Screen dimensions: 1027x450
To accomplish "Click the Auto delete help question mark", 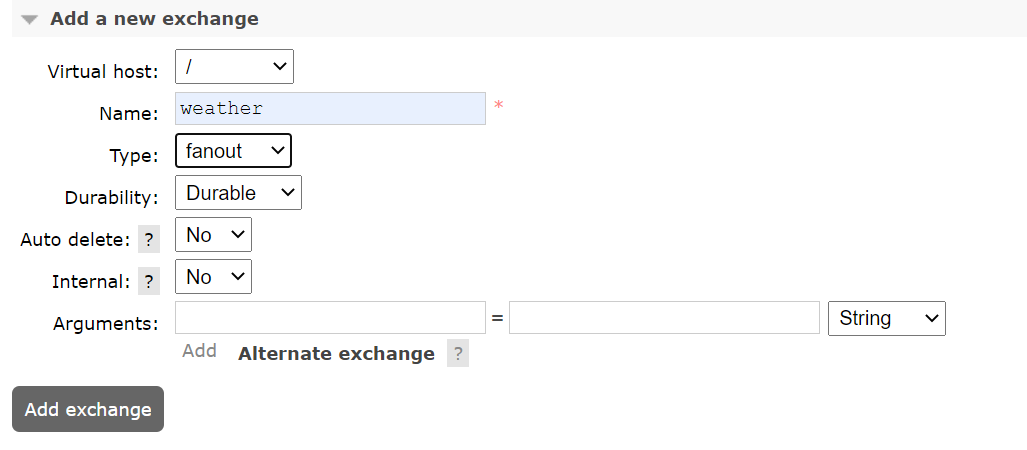I will 149,240.
